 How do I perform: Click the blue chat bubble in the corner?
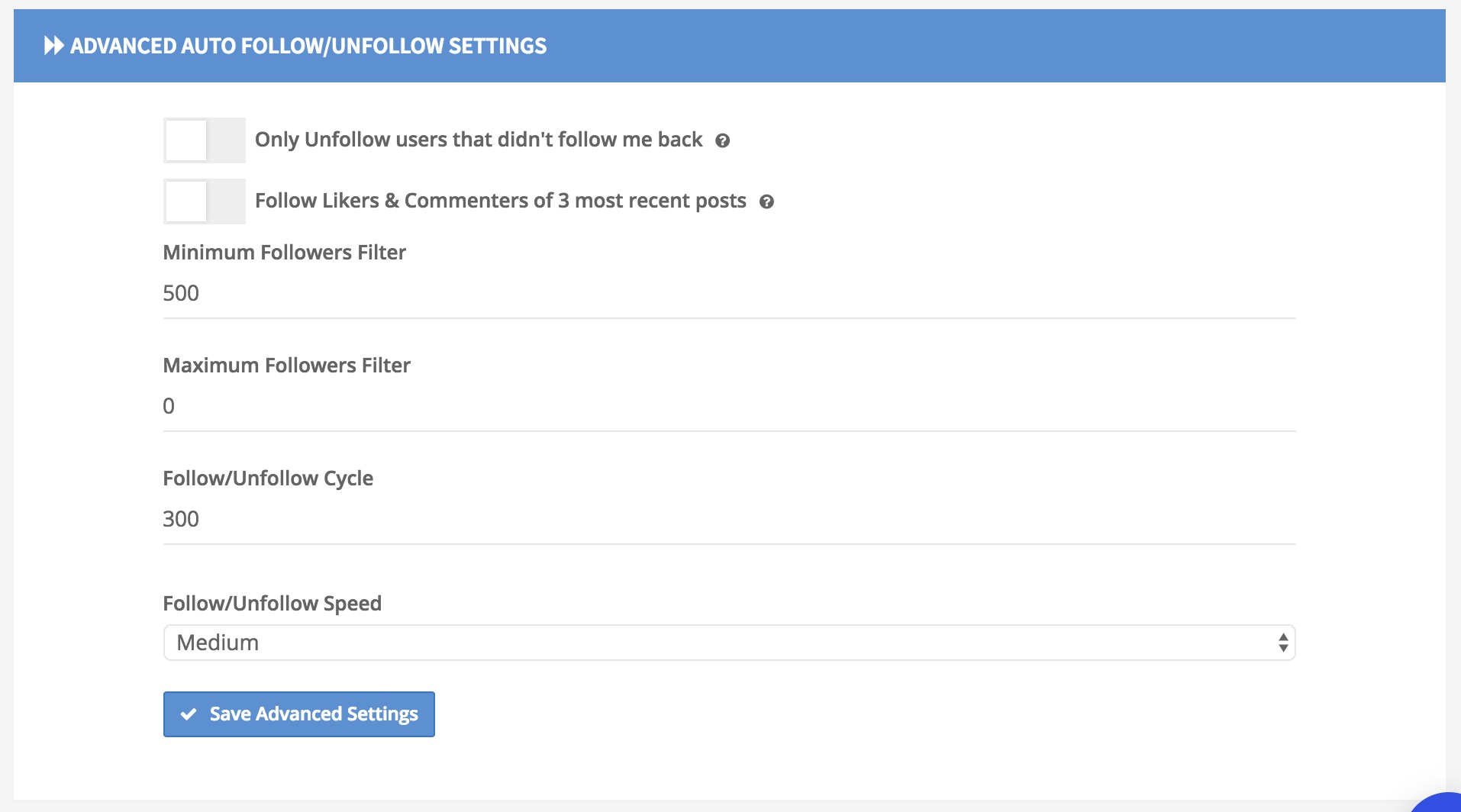click(x=1437, y=802)
